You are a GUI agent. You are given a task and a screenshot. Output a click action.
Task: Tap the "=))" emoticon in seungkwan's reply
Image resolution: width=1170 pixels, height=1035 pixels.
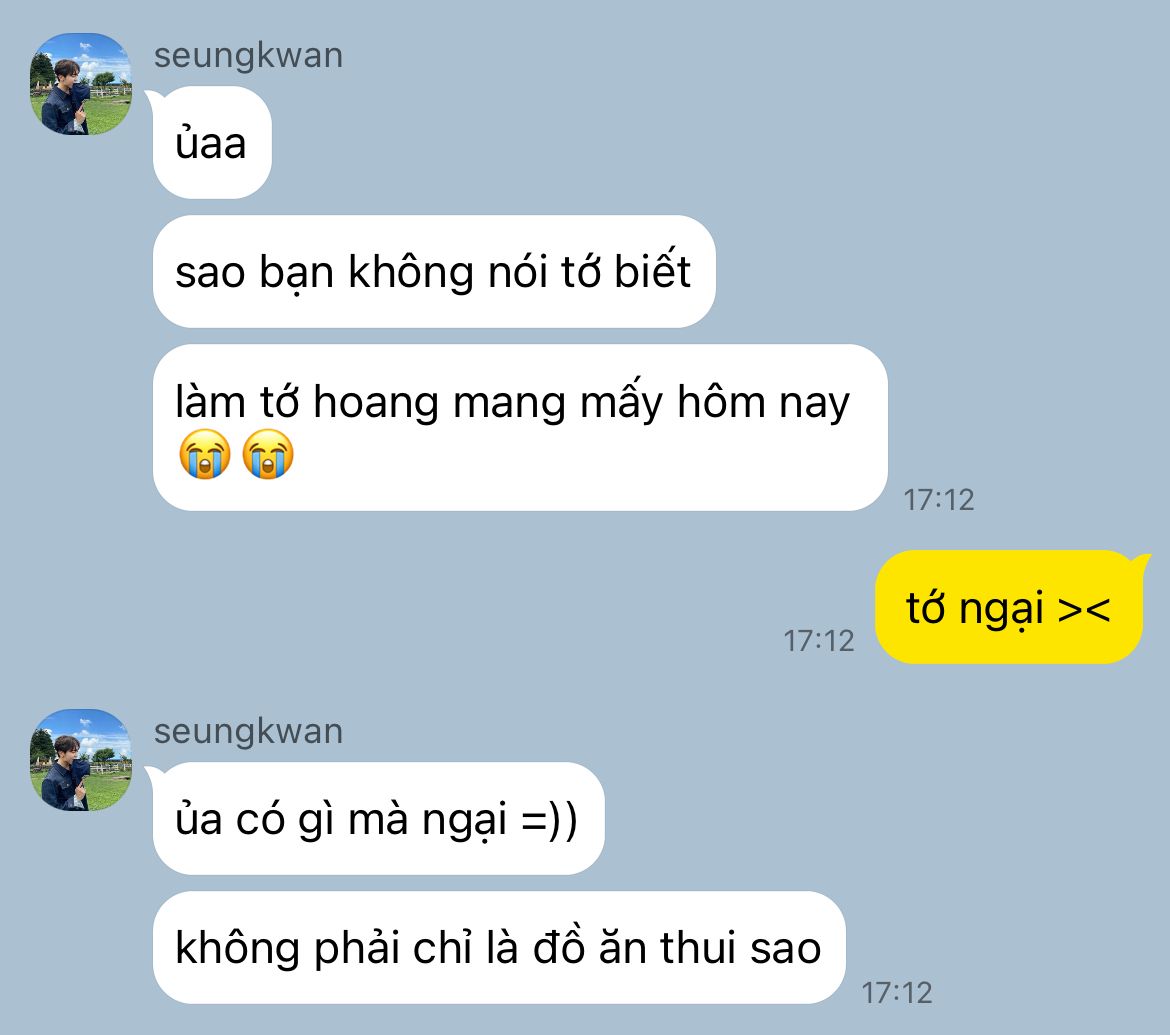[549, 820]
